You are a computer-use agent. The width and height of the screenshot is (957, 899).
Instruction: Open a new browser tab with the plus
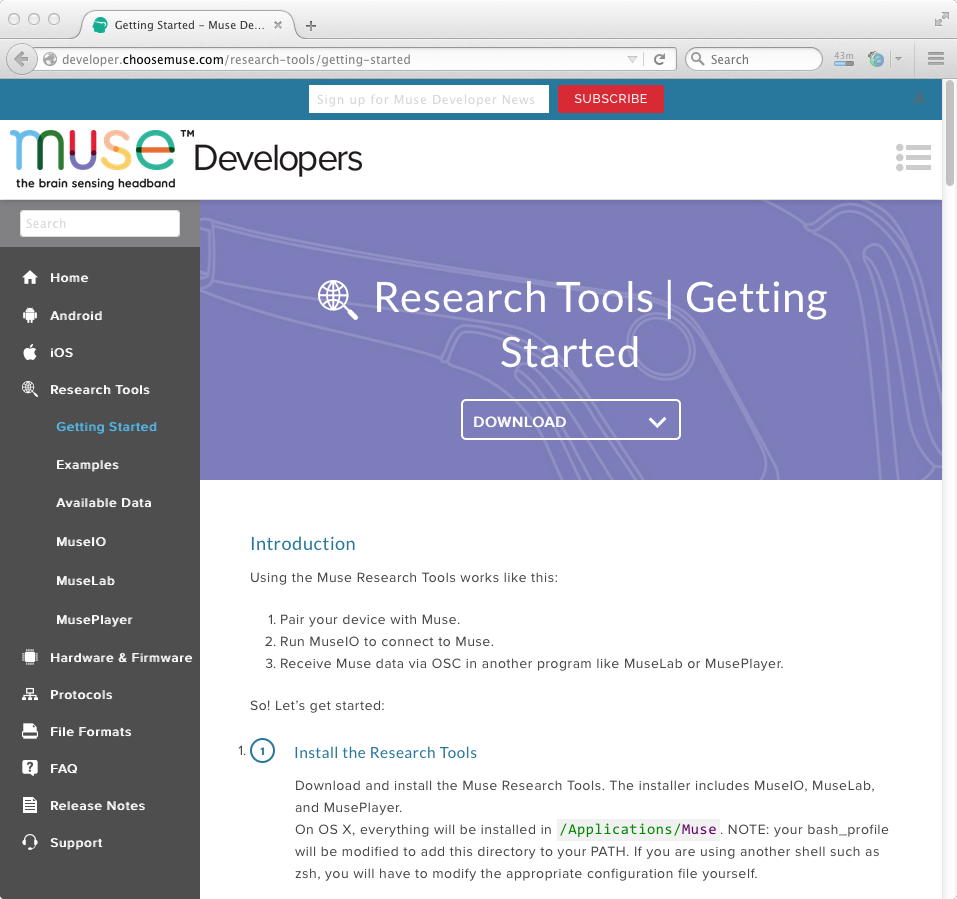coord(311,26)
